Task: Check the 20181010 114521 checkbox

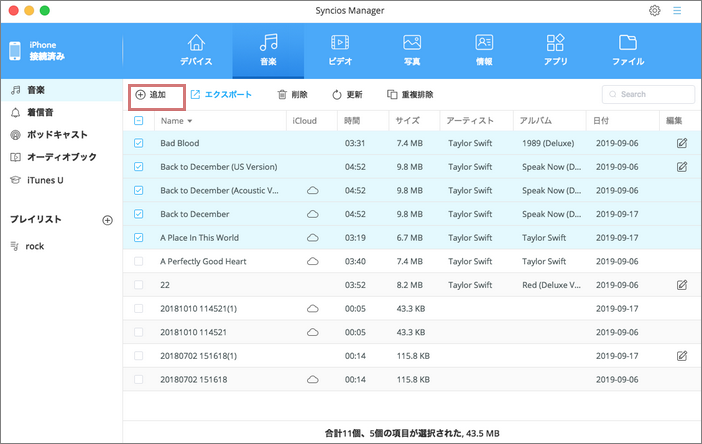Action: 139,332
